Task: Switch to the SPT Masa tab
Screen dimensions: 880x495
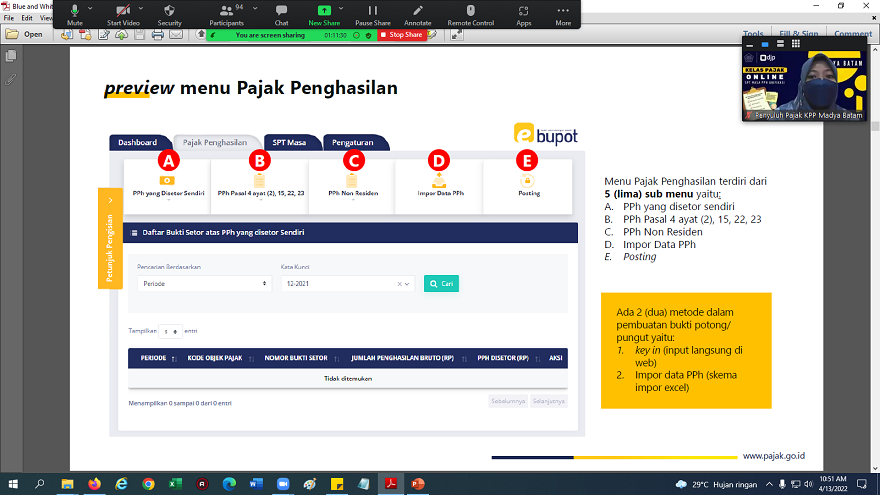Action: pos(290,143)
